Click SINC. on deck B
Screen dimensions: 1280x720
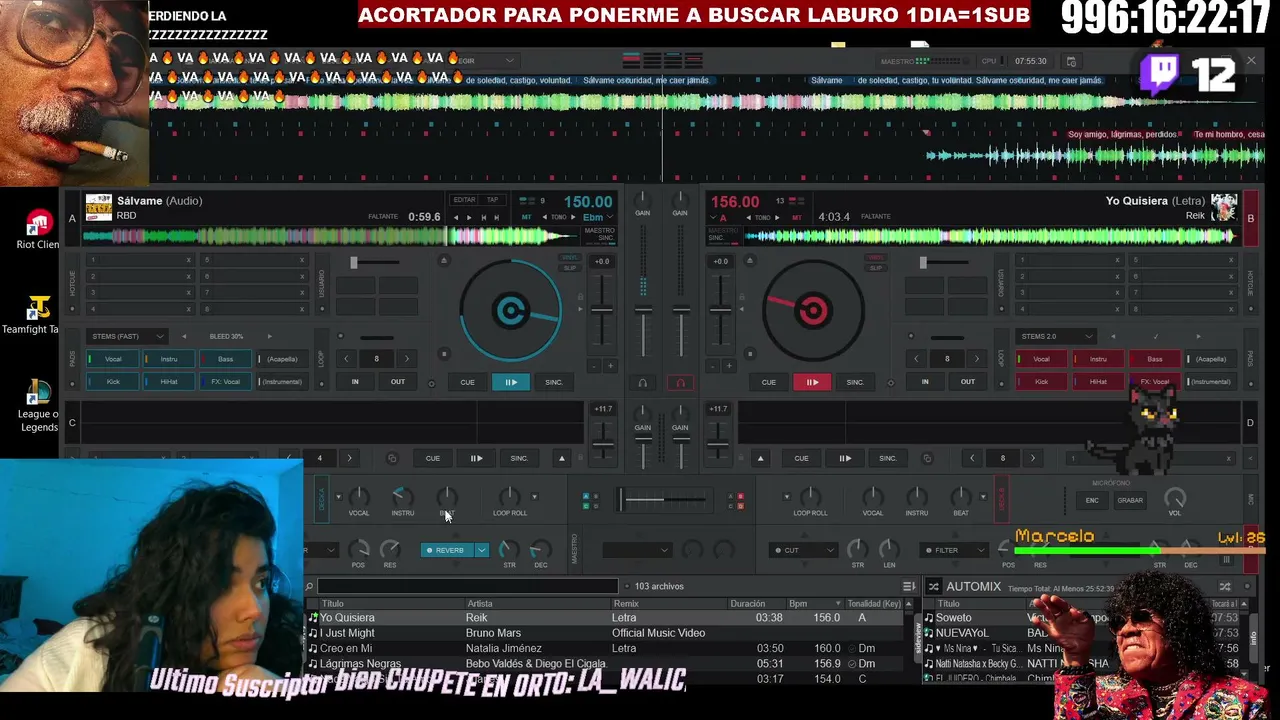pos(855,382)
